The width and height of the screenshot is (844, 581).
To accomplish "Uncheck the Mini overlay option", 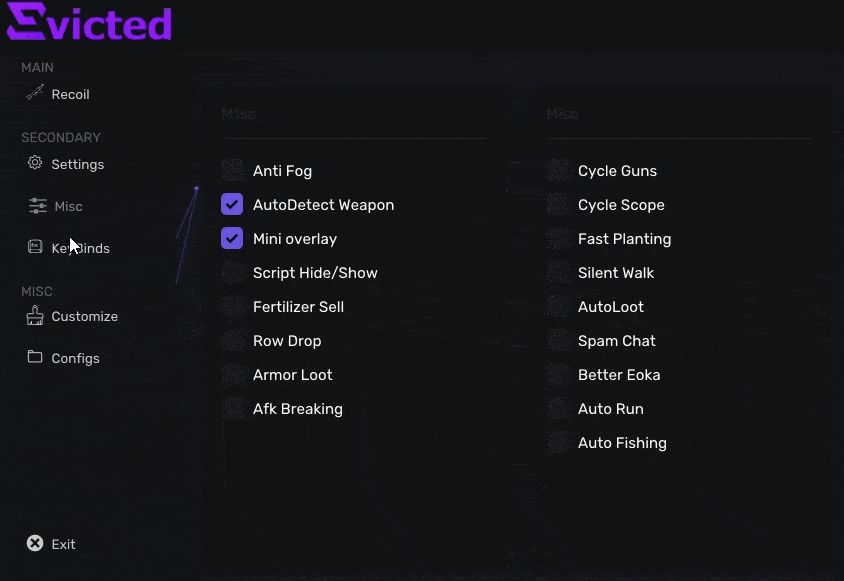I will click(232, 239).
